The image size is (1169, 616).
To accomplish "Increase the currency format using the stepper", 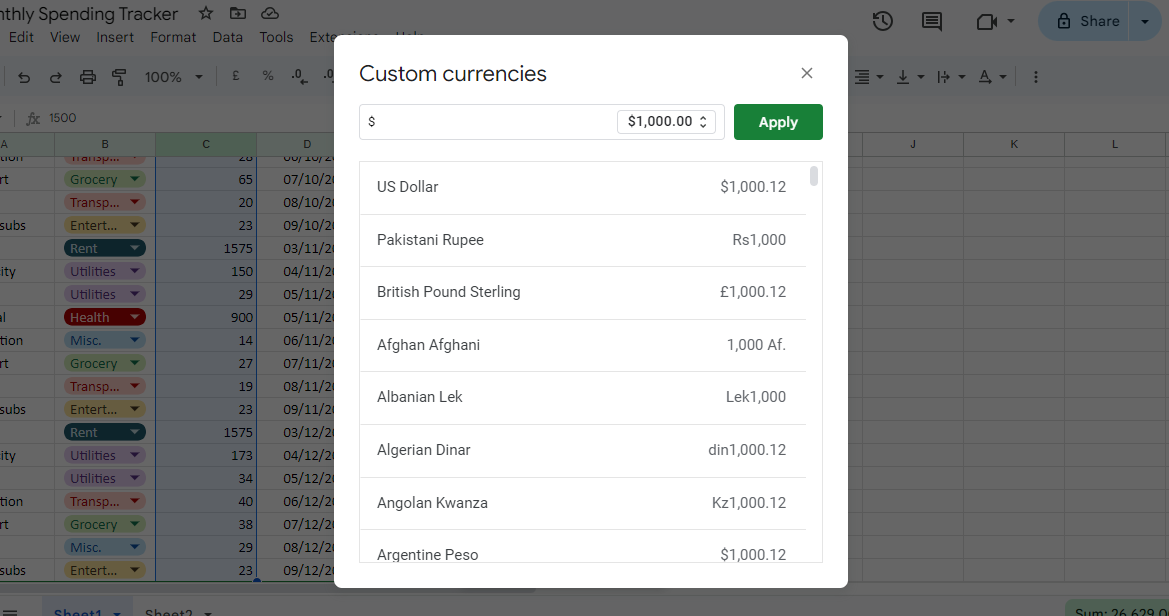I will 703,117.
